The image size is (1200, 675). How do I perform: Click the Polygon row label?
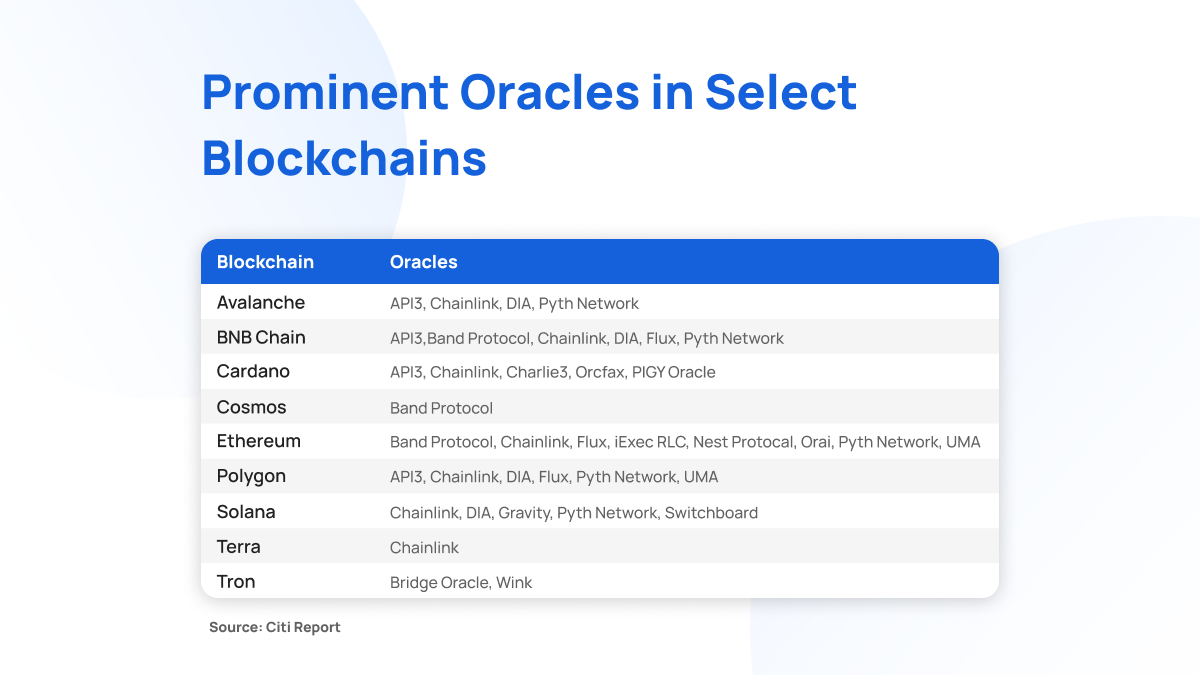(251, 476)
